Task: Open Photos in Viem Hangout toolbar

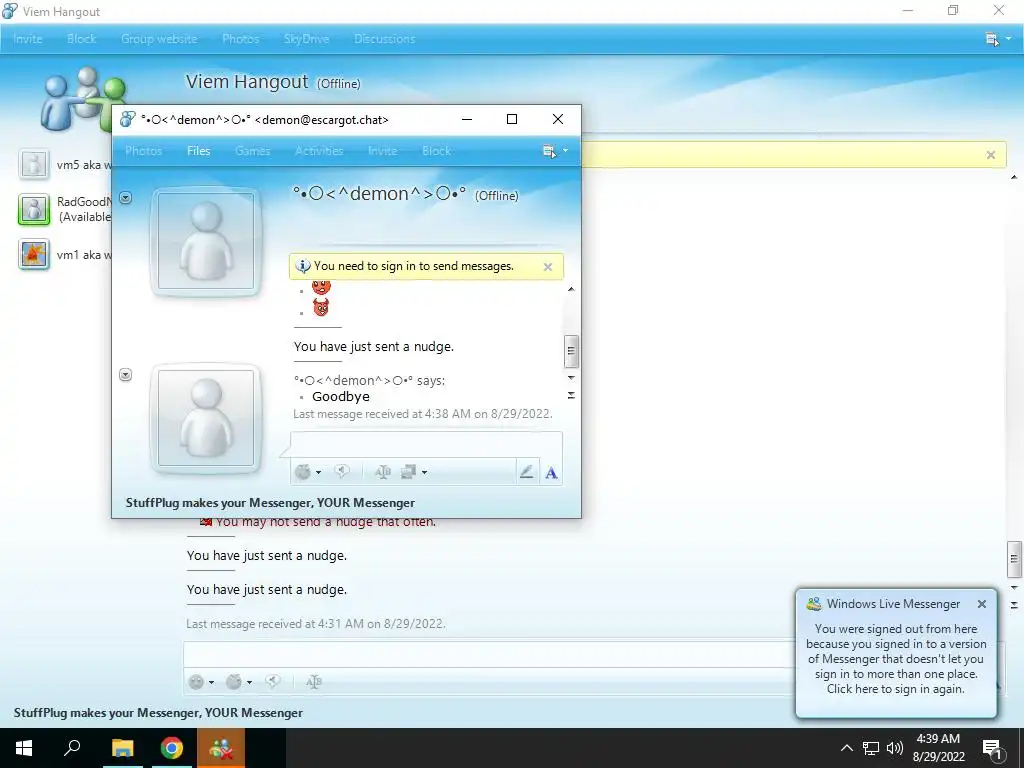Action: point(240,39)
